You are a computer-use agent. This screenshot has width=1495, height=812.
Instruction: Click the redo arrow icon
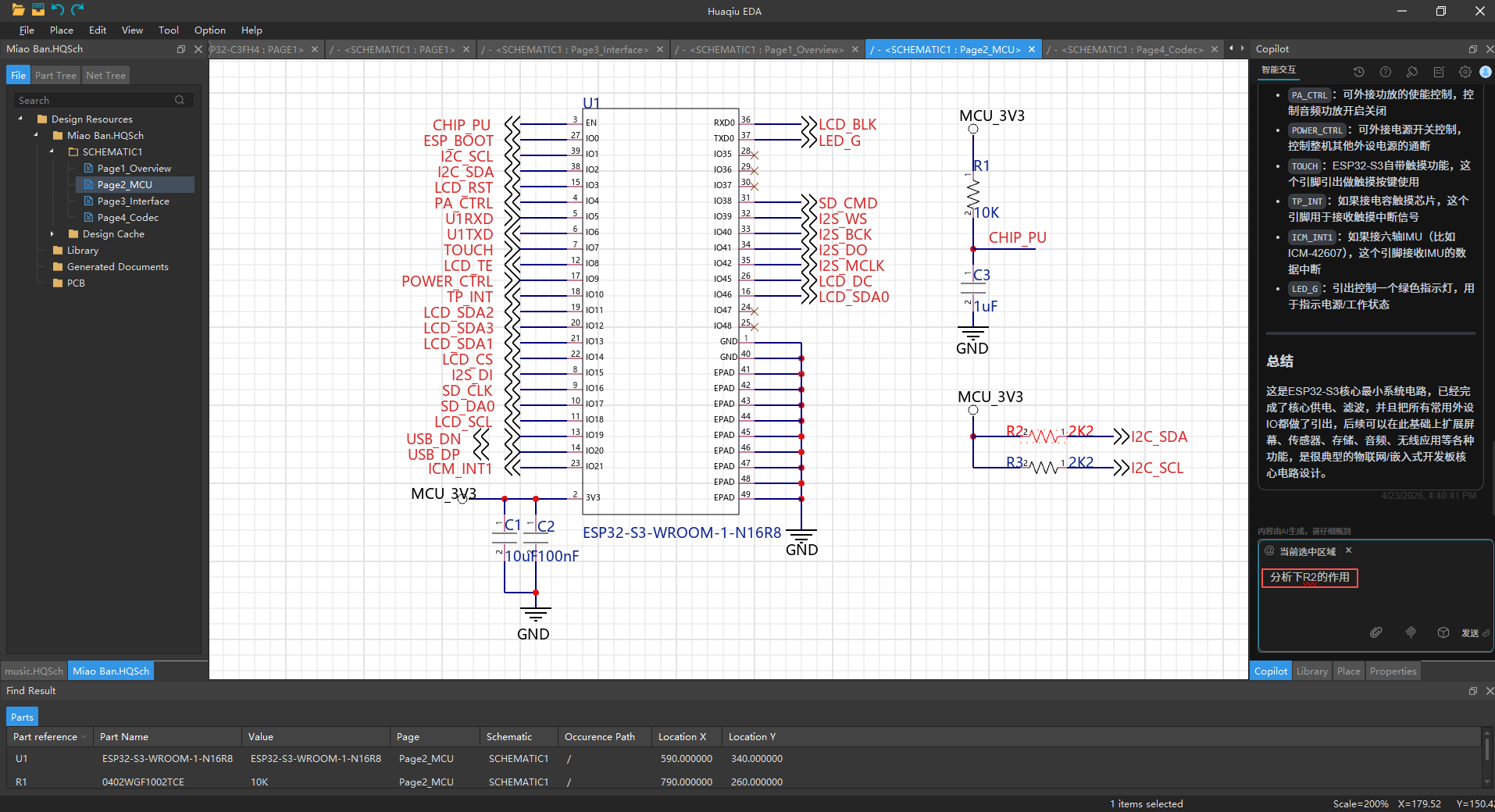(77, 10)
